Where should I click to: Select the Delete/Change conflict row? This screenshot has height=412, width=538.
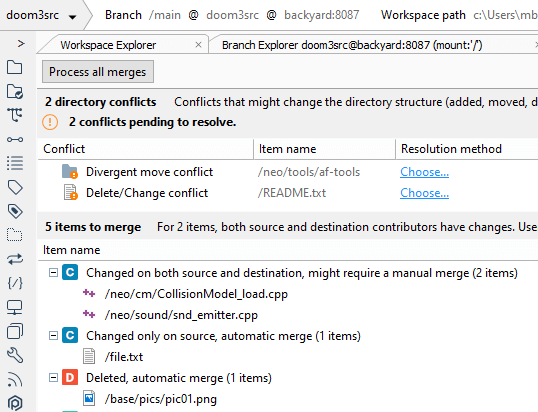288,193
